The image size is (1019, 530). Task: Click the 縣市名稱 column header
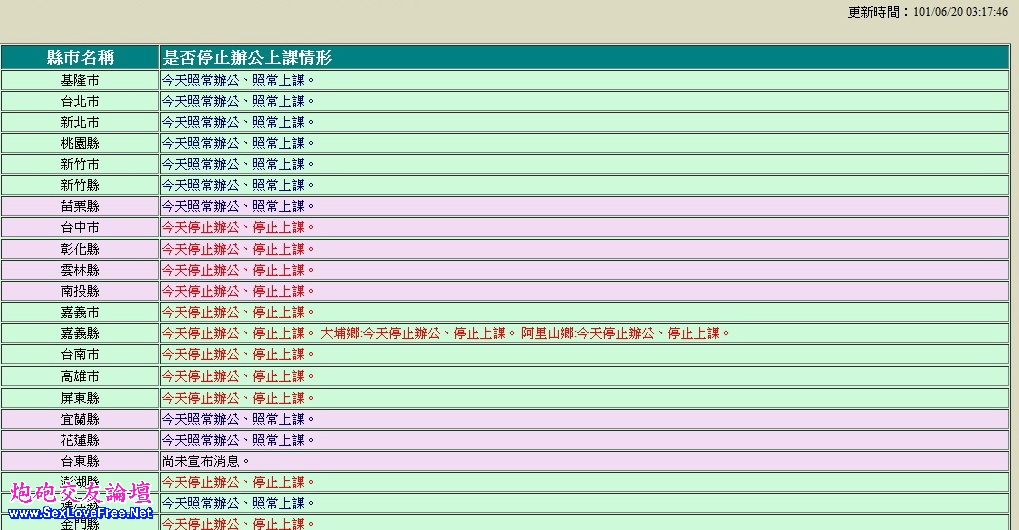point(80,57)
